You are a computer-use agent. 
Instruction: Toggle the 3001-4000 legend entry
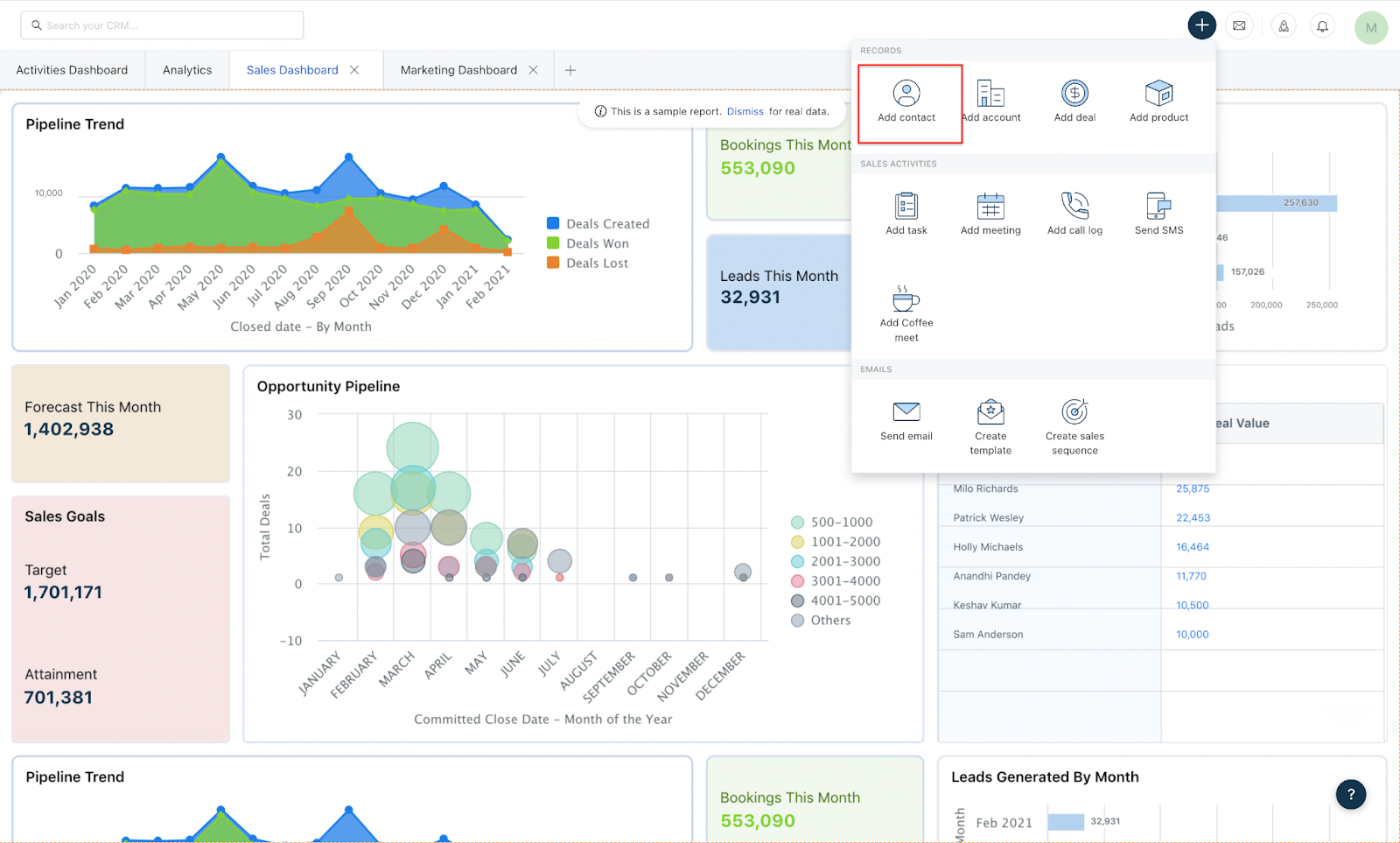coord(836,580)
